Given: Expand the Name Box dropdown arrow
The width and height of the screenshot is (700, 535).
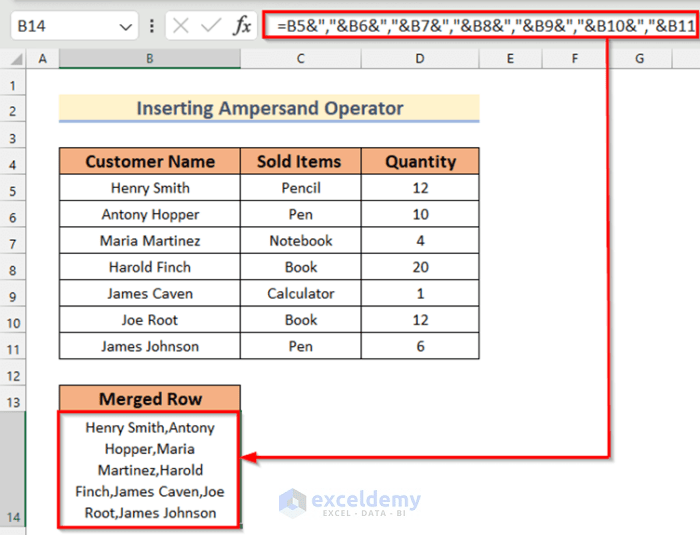Looking at the screenshot, I should [x=125, y=27].
